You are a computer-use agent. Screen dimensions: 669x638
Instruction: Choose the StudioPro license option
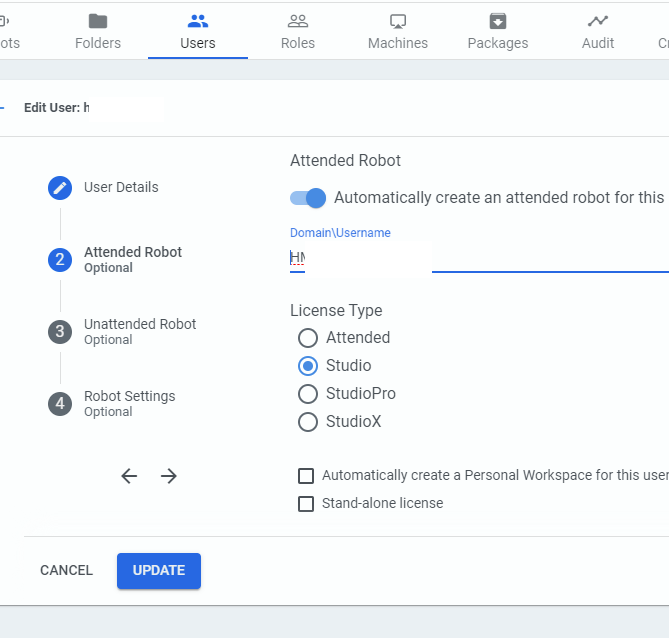click(x=308, y=394)
